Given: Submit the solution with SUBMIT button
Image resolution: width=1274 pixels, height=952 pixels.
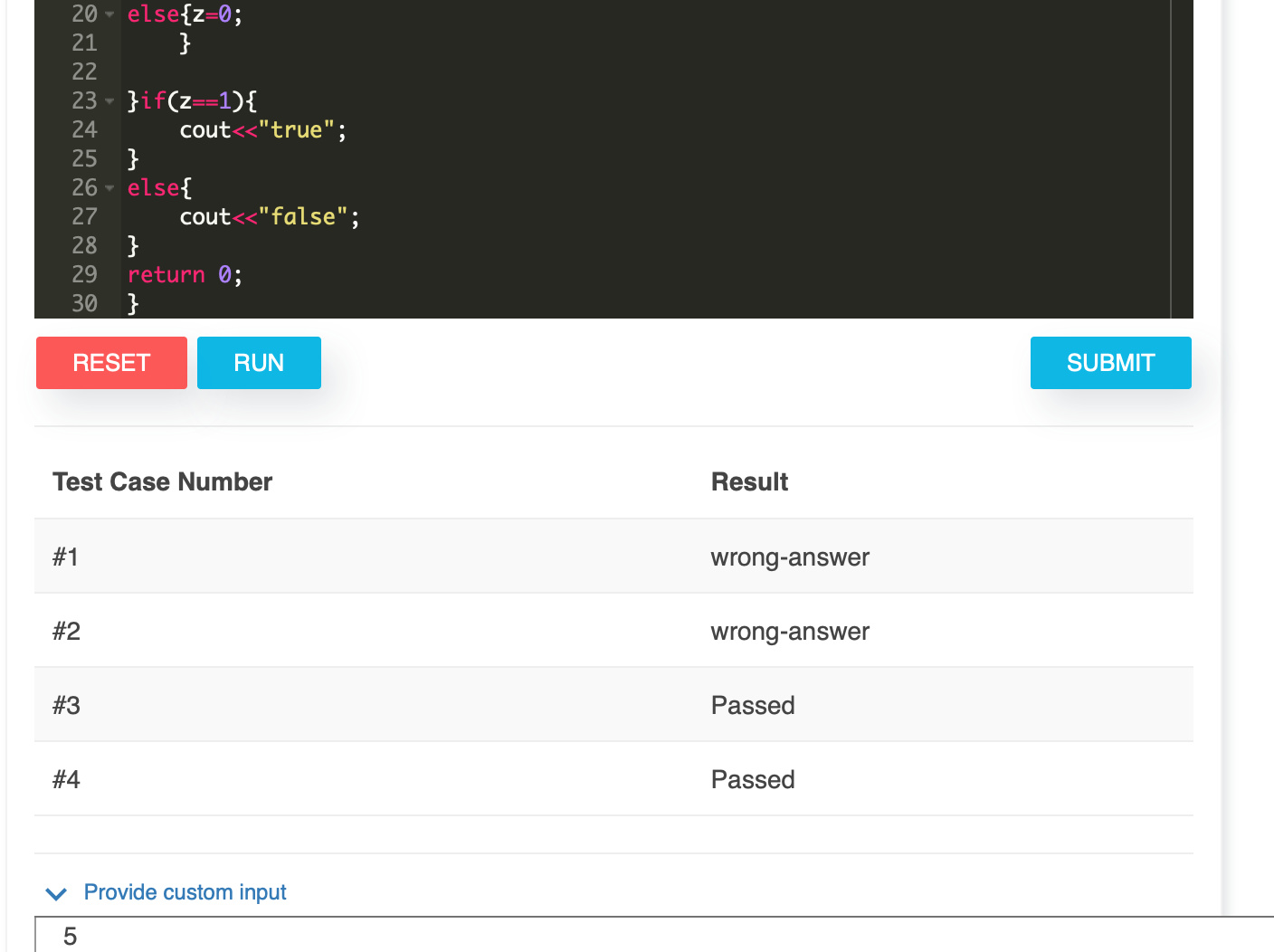Looking at the screenshot, I should coord(1110,363).
